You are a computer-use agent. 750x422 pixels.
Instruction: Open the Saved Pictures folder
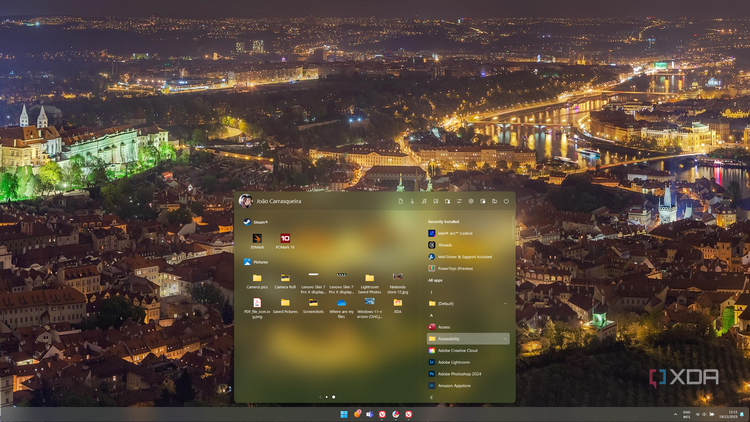pyautogui.click(x=285, y=306)
